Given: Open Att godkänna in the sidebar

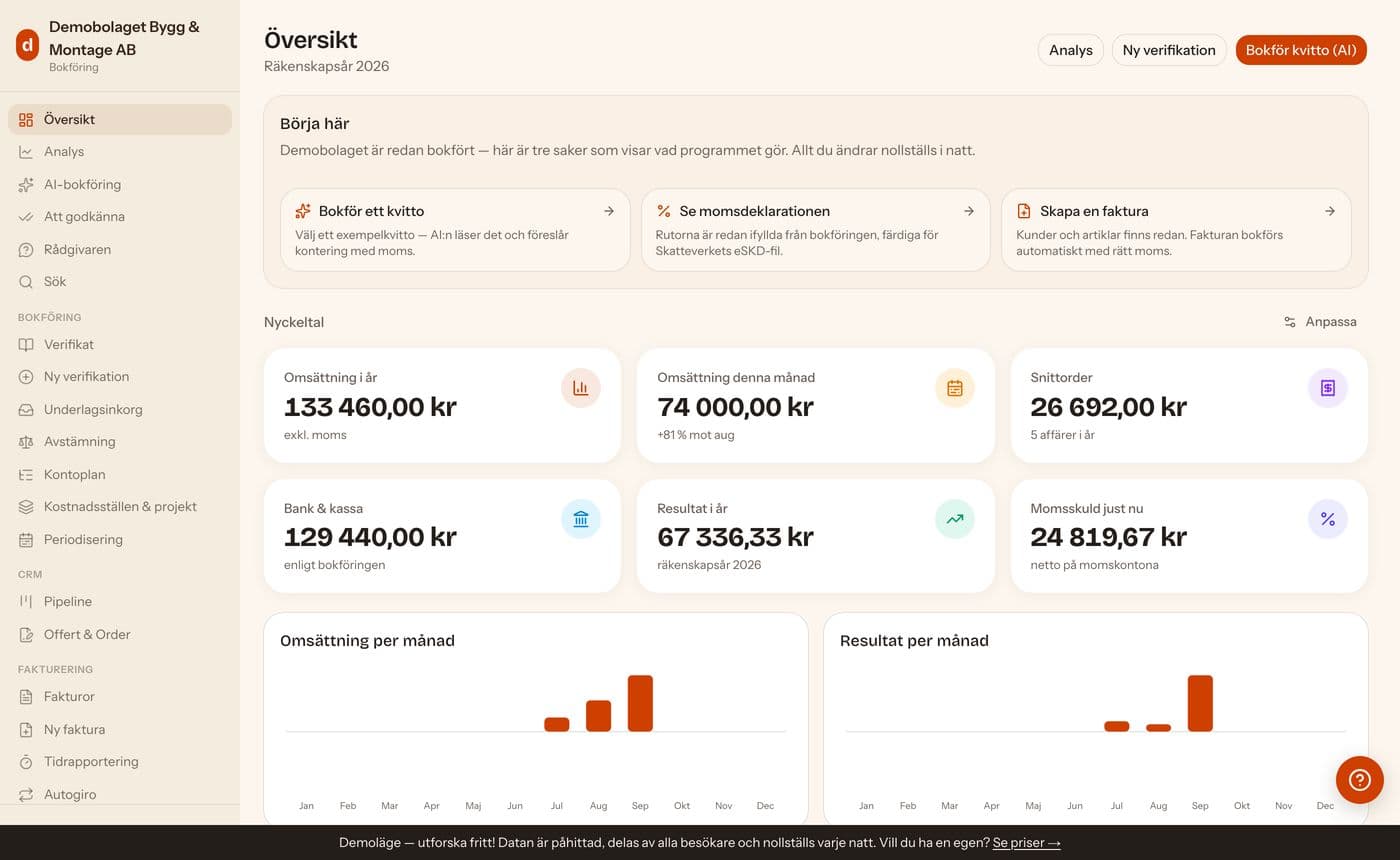Looking at the screenshot, I should tap(120, 217).
